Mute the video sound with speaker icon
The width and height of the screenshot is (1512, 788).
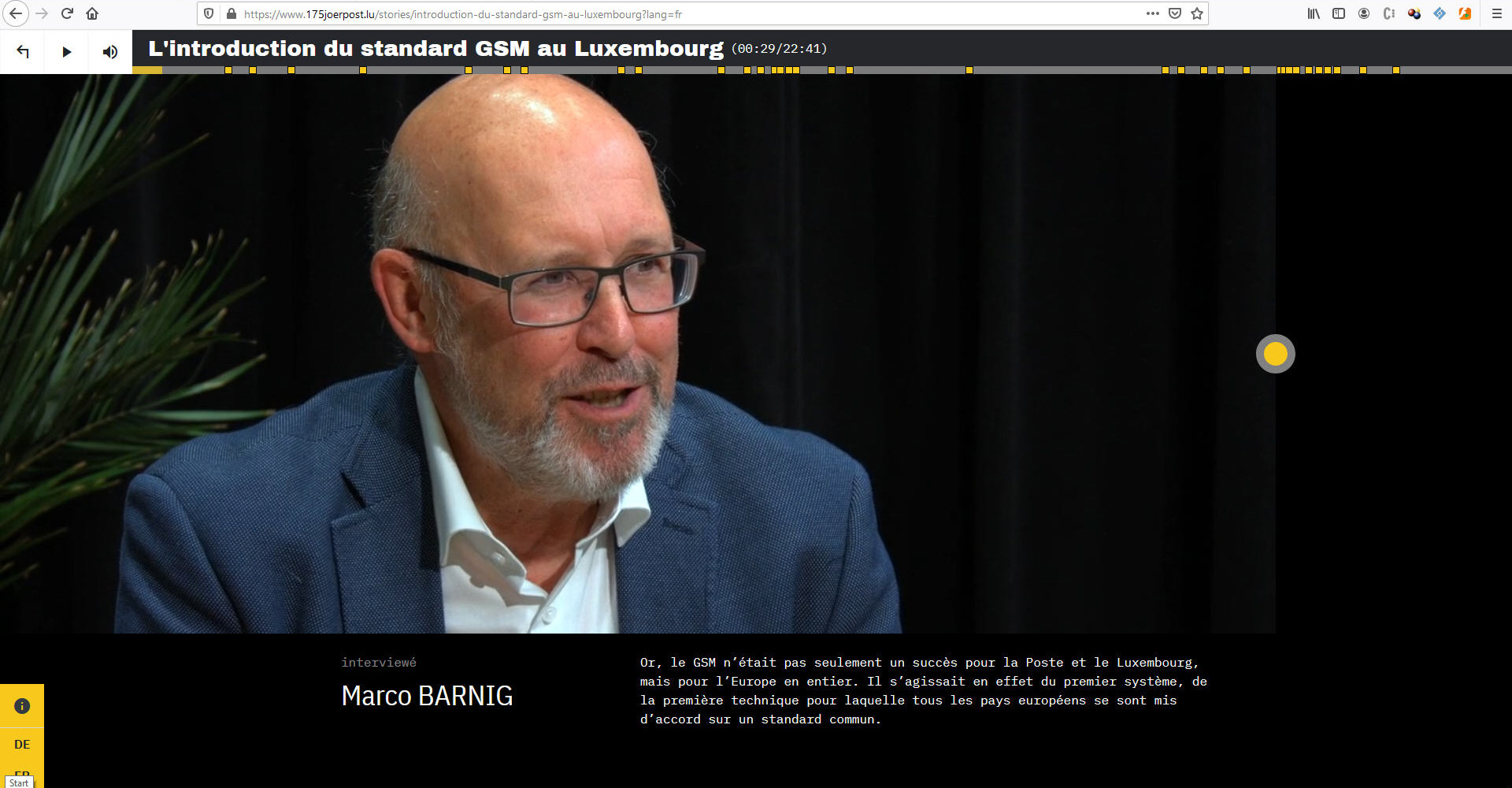point(110,52)
